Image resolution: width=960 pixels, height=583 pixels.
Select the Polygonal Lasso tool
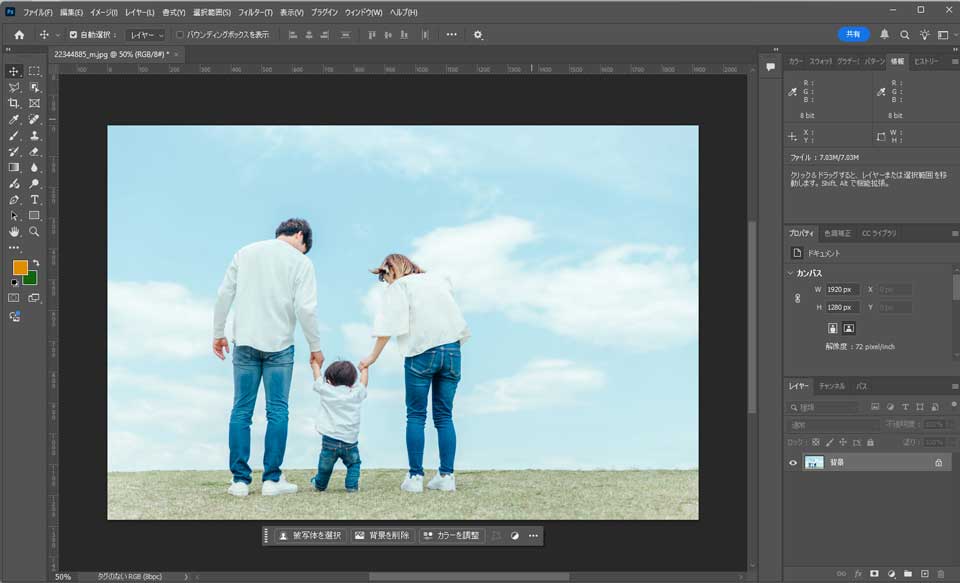tap(14, 88)
